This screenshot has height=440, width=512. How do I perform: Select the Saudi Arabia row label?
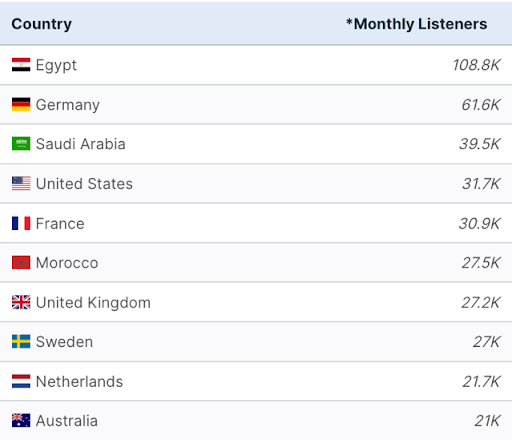point(81,144)
